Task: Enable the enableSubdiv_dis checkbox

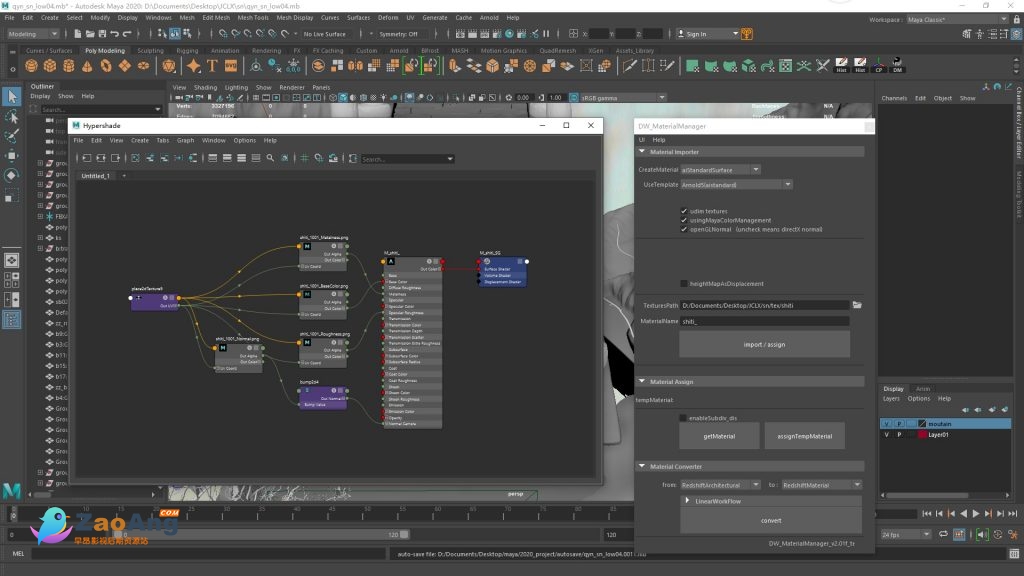Action: coord(683,418)
